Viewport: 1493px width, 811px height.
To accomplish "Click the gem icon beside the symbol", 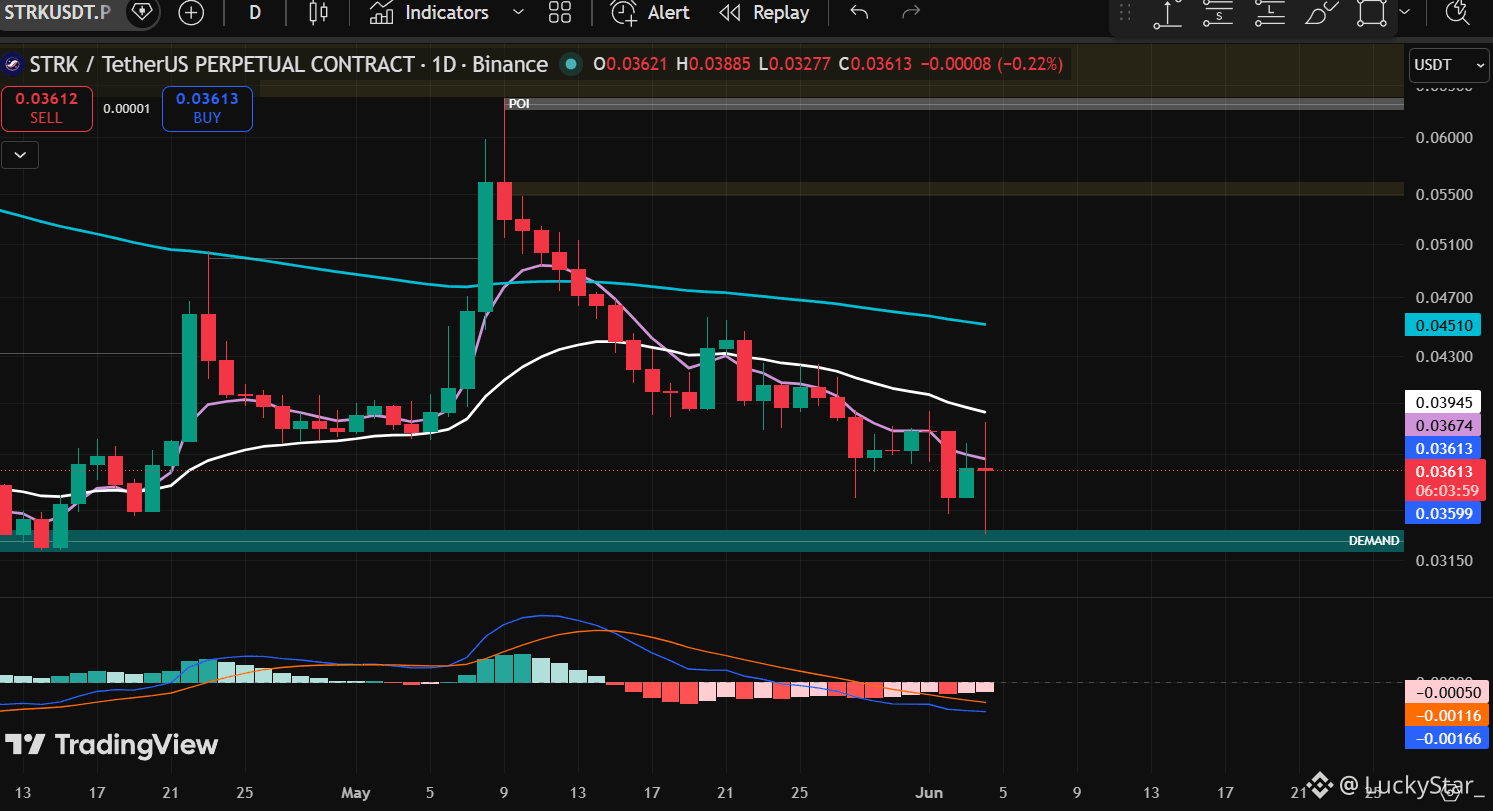I will point(141,13).
